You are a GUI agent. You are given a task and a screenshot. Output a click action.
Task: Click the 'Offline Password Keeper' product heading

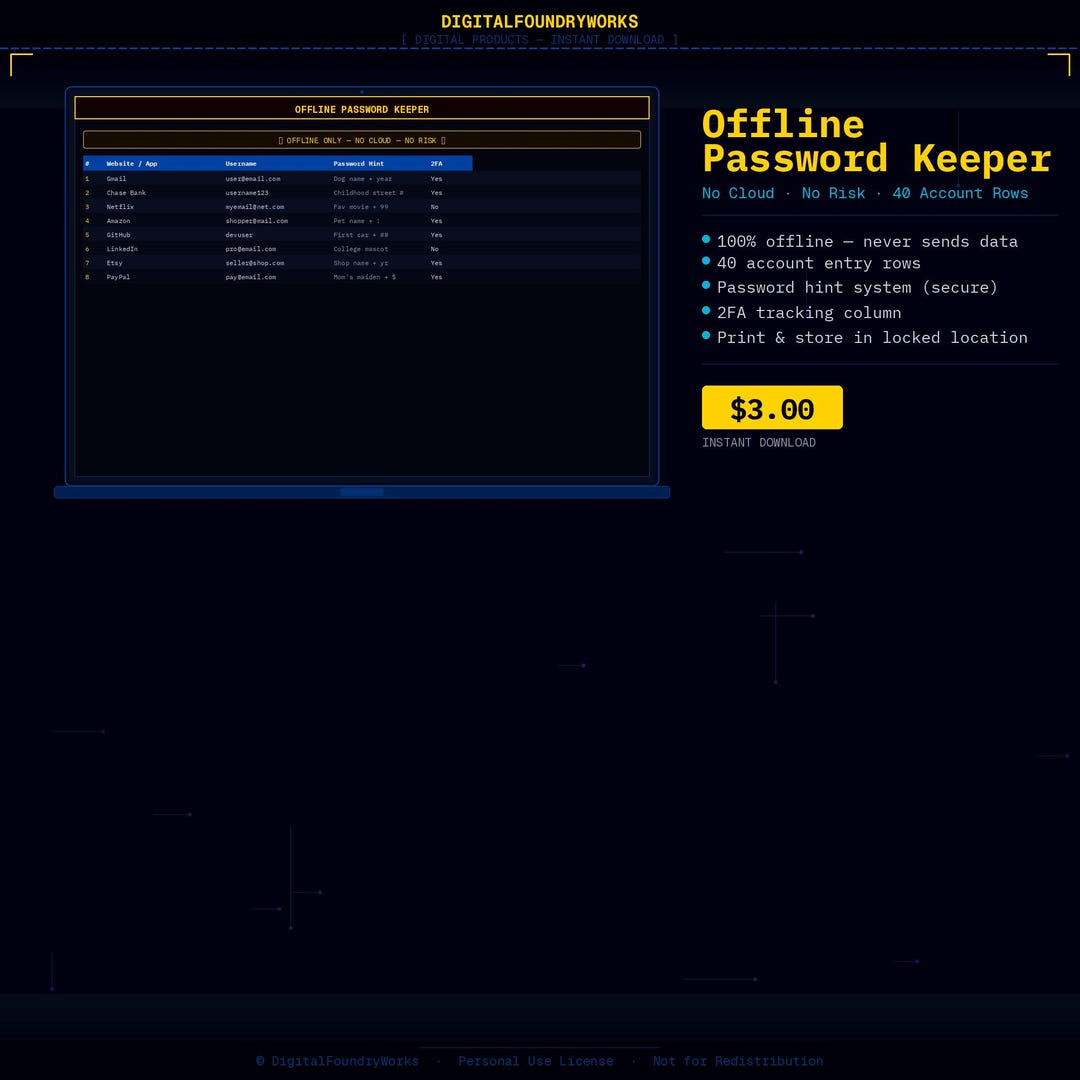click(876, 141)
